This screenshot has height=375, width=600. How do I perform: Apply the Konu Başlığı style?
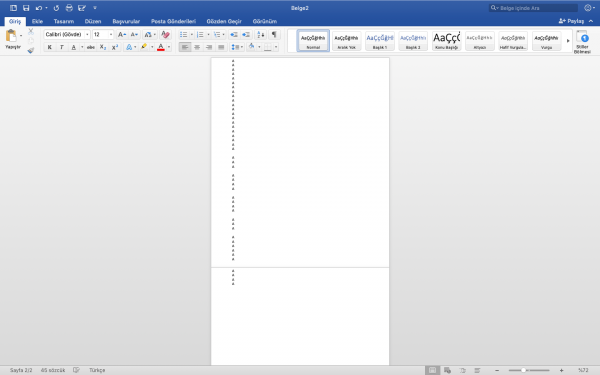tap(446, 41)
